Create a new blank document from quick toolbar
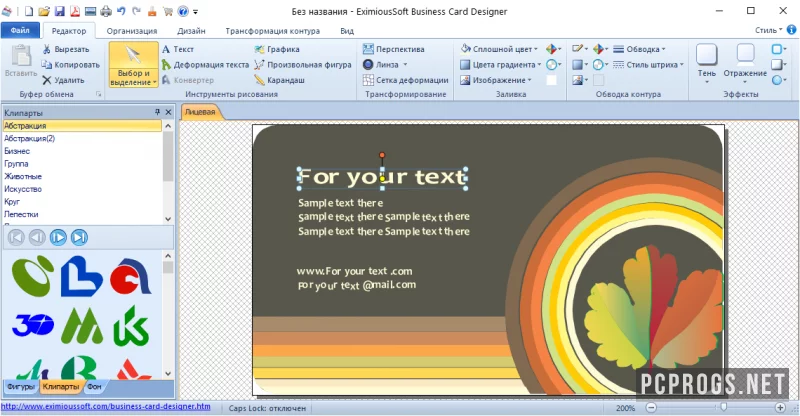 pos(29,11)
